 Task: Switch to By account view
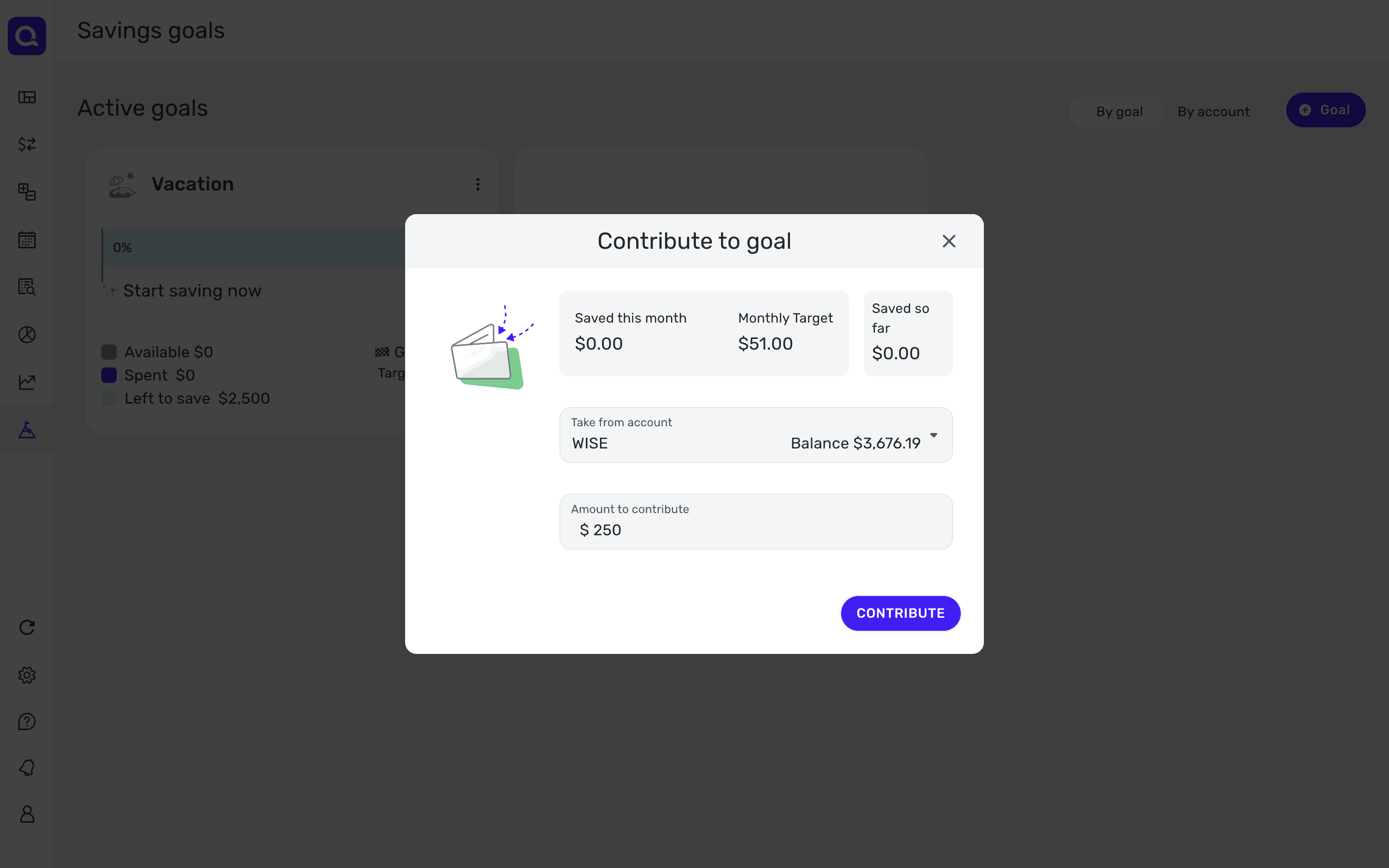(x=1213, y=111)
